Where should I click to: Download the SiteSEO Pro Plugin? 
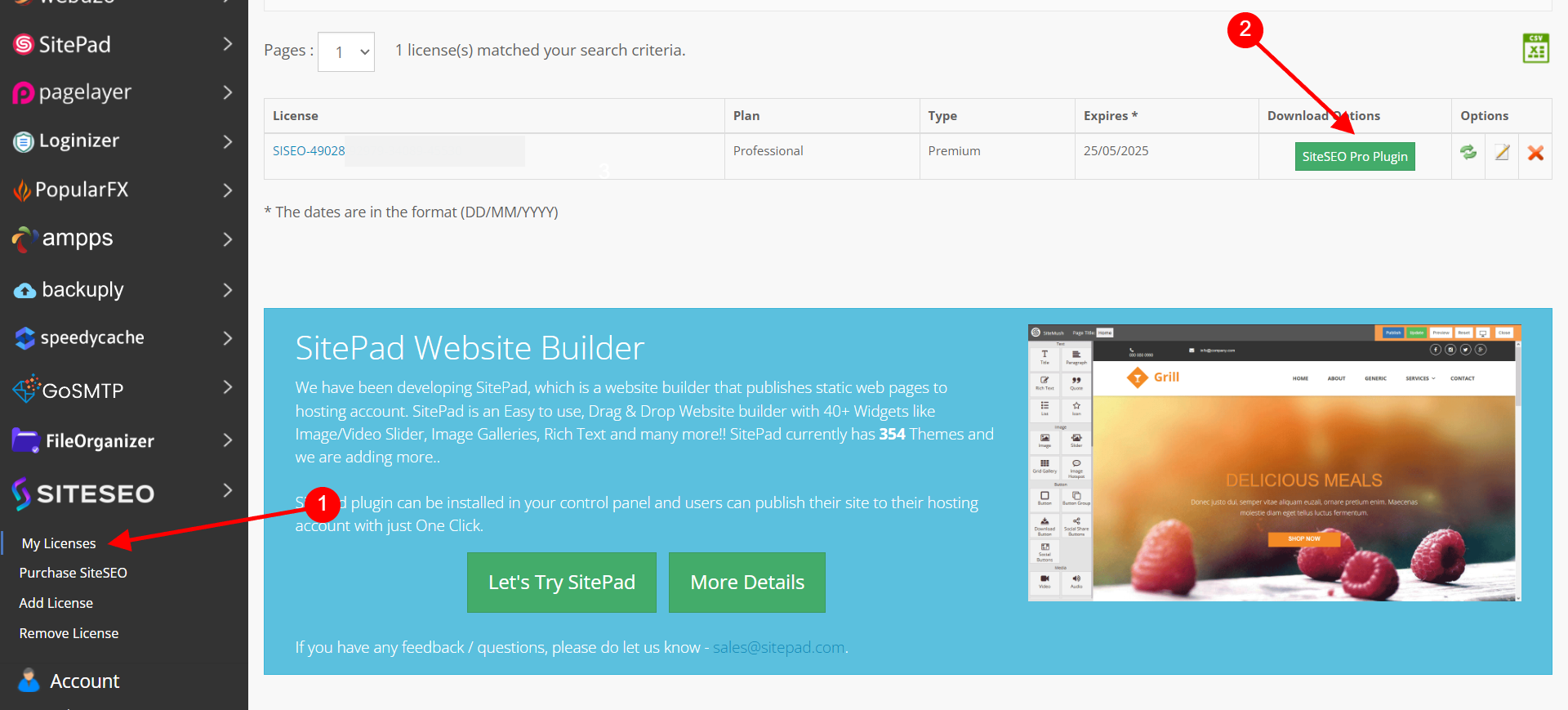tap(1355, 156)
